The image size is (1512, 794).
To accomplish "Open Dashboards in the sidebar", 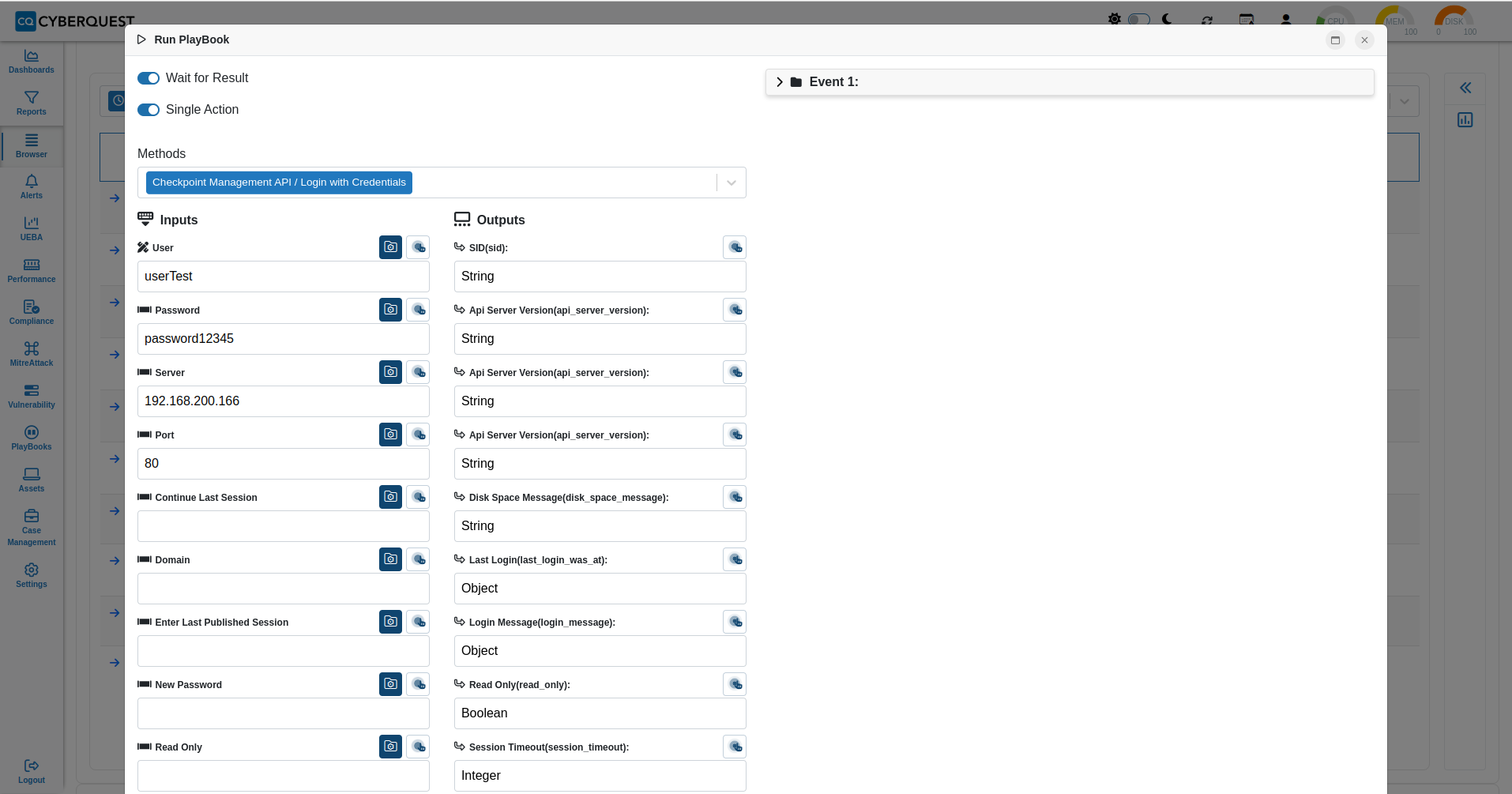I will [32, 62].
